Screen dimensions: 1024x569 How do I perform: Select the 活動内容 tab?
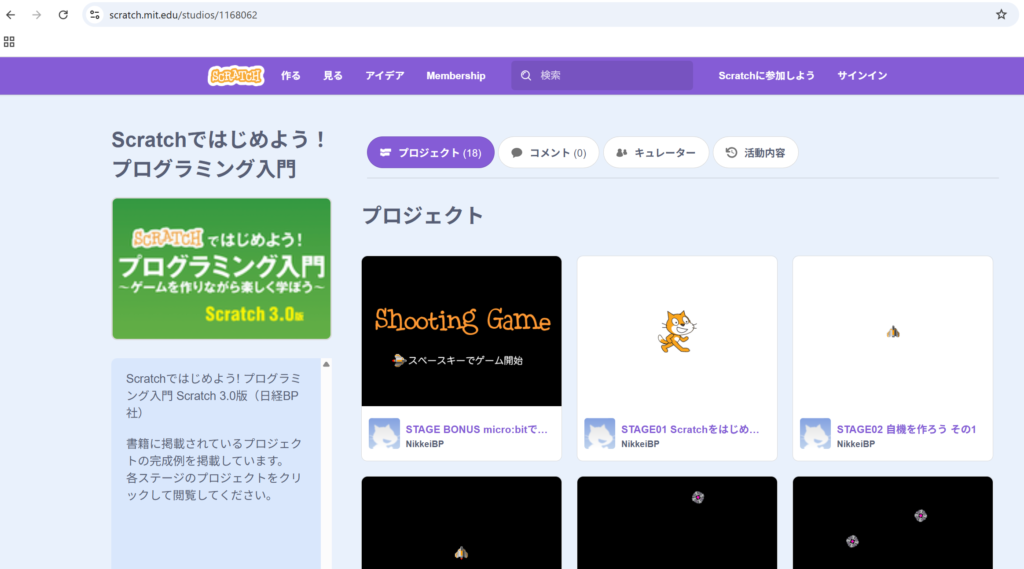(755, 153)
